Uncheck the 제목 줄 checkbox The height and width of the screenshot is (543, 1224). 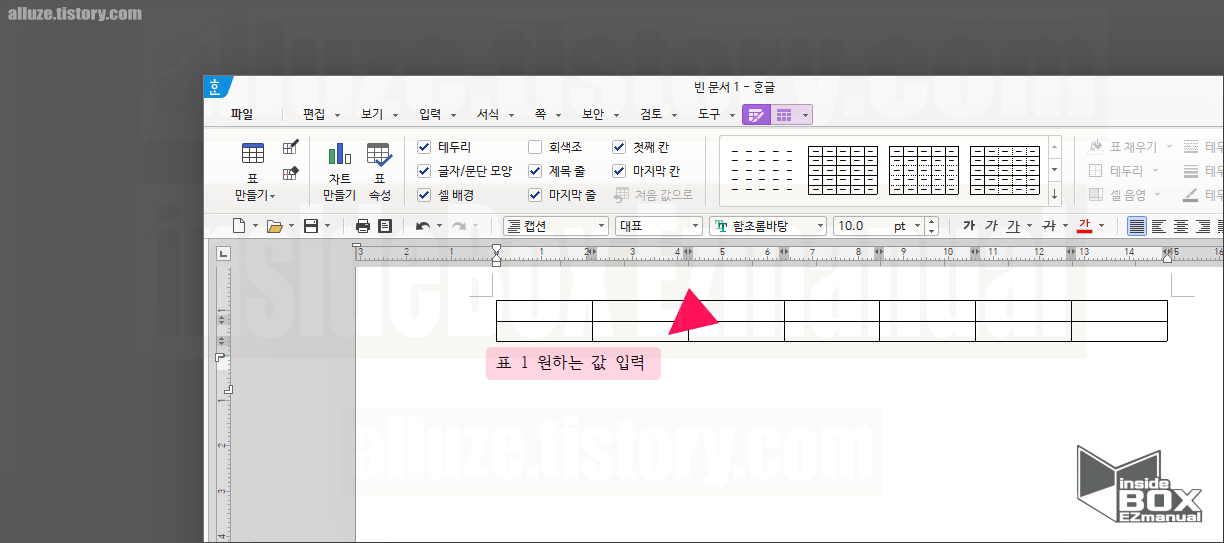tap(535, 171)
